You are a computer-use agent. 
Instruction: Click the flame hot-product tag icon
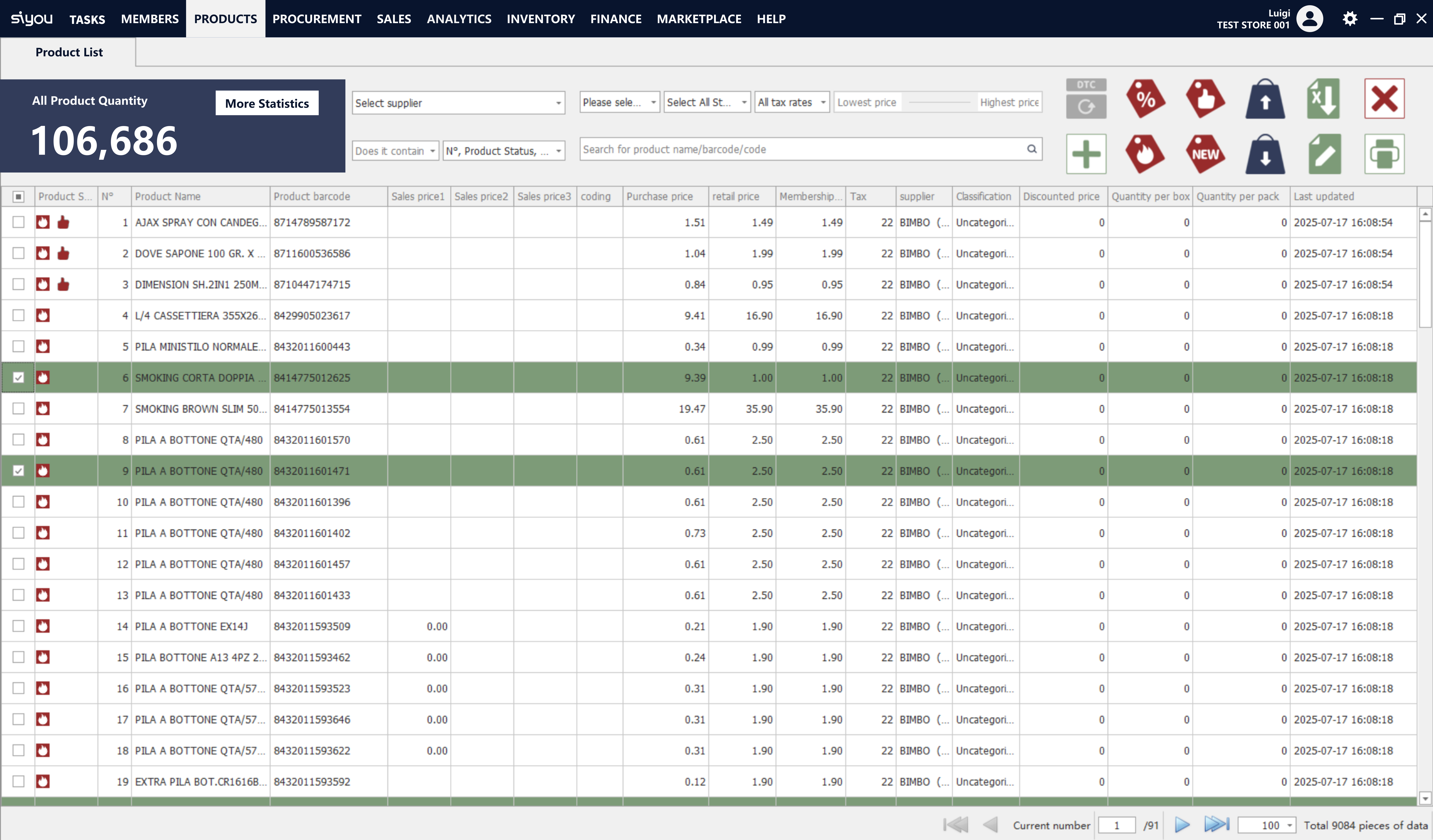tap(1145, 154)
